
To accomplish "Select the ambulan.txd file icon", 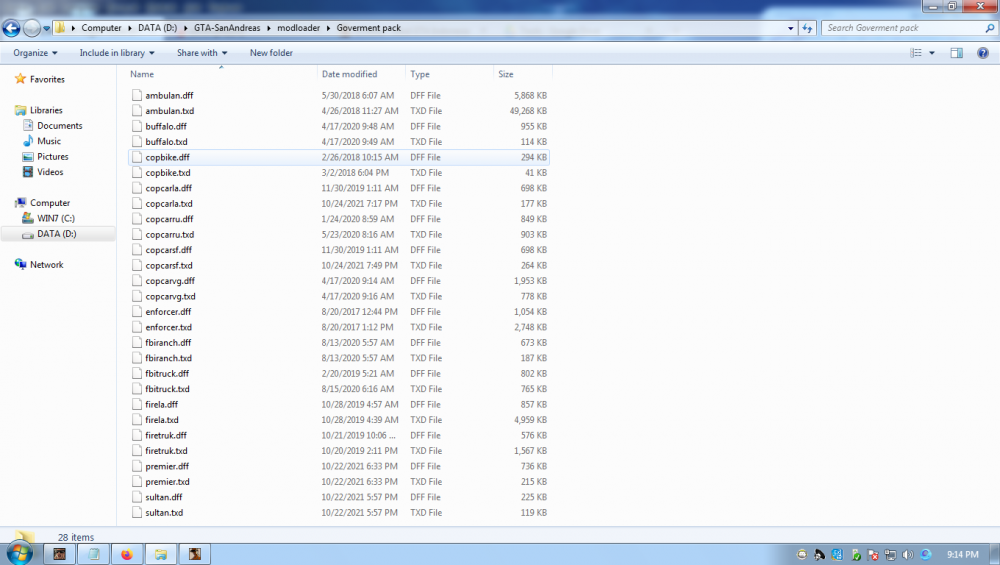I will [x=136, y=110].
